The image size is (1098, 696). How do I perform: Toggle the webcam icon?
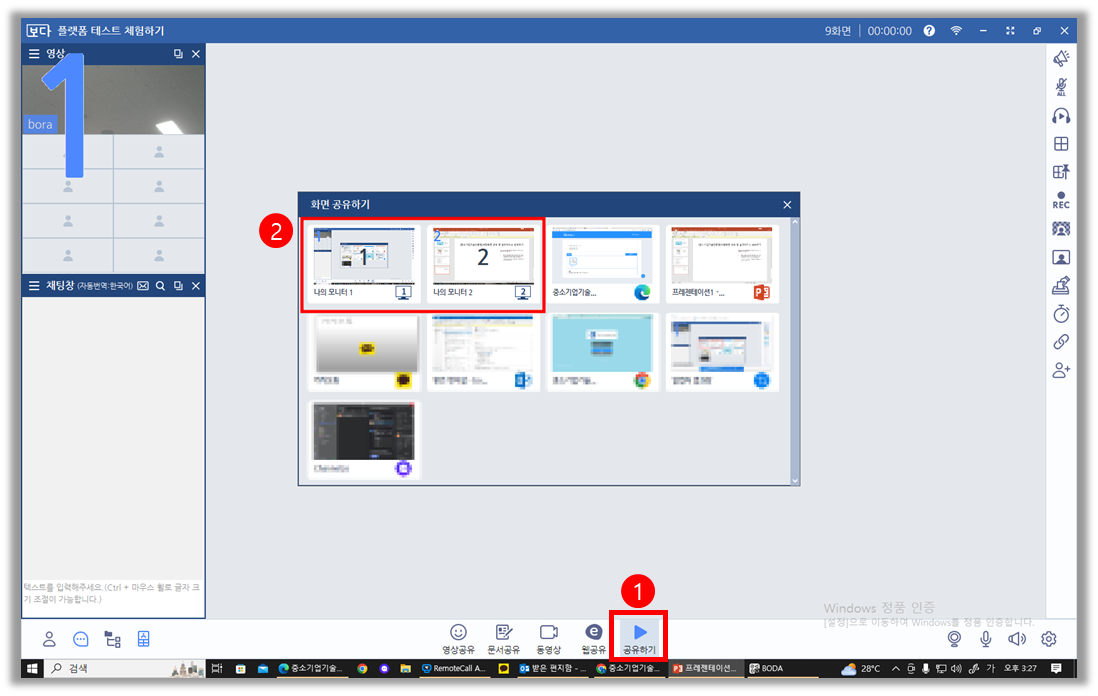[954, 639]
